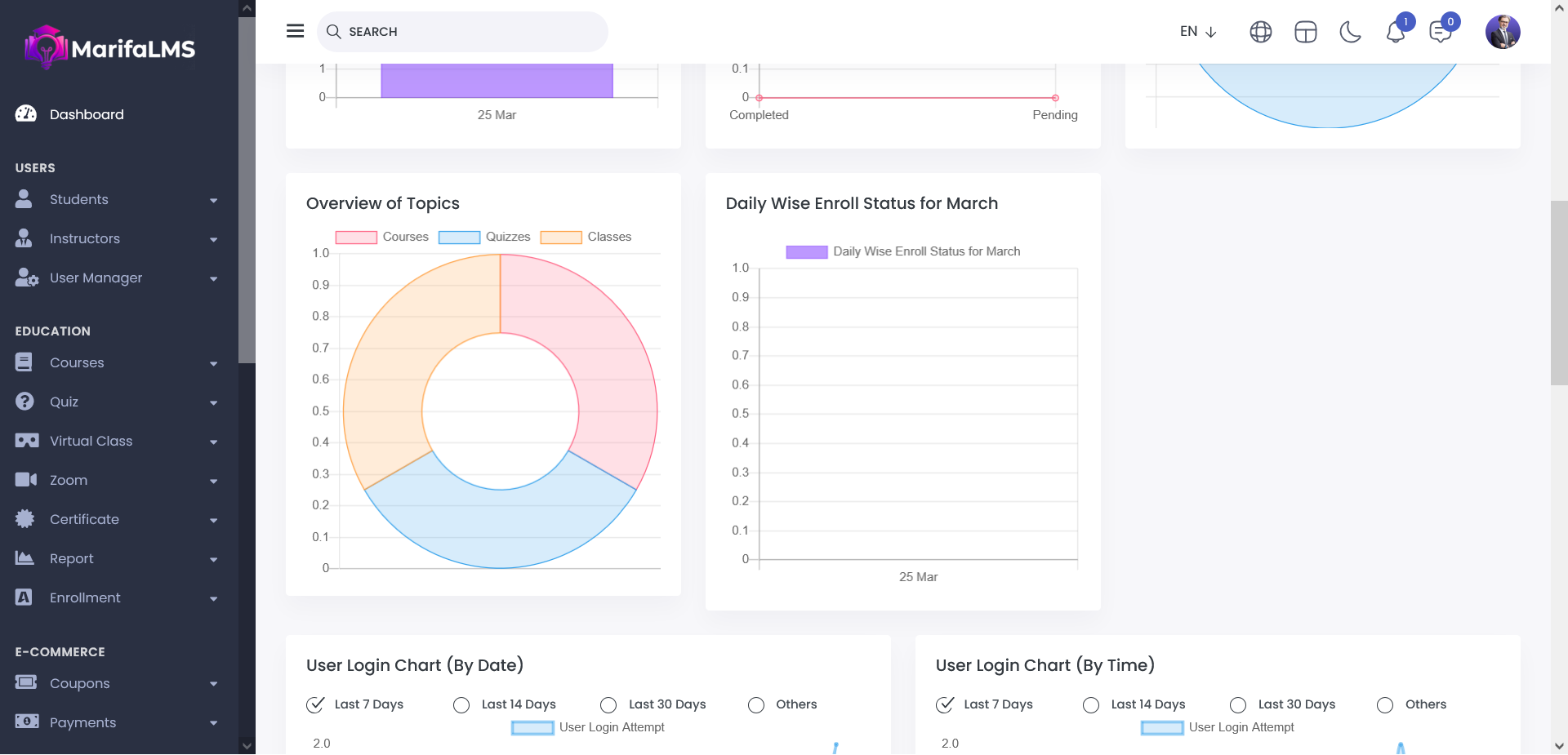This screenshot has width=1568, height=755.
Task: Open the notifications bell icon
Action: (x=1395, y=33)
